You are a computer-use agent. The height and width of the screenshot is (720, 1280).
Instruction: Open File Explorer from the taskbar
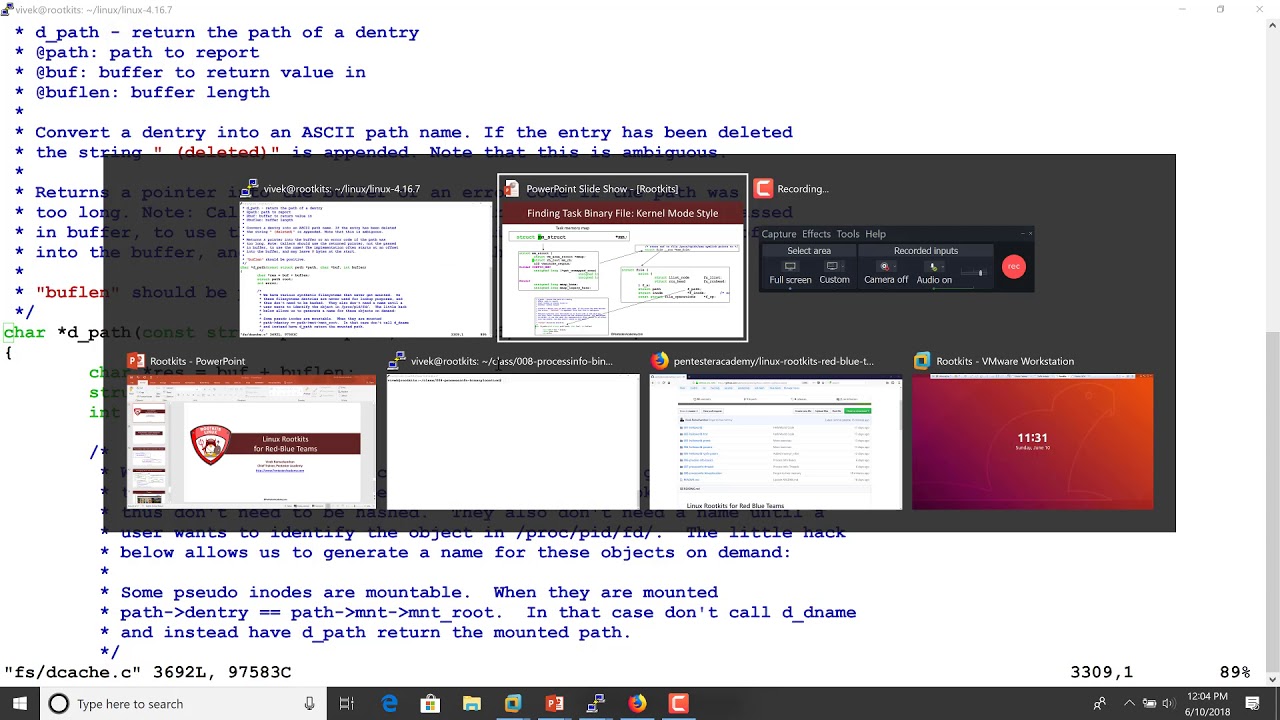[x=471, y=704]
